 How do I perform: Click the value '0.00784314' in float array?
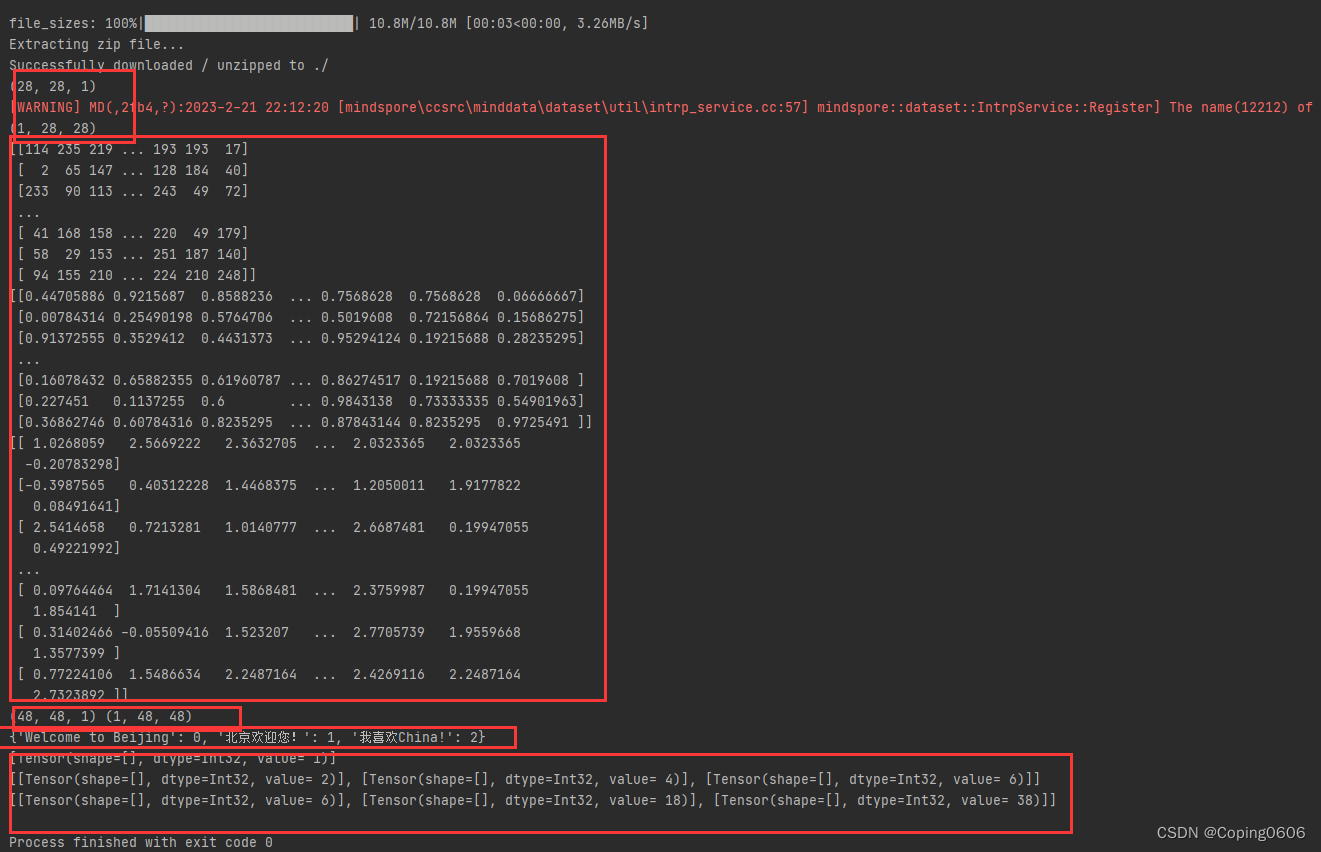65,317
